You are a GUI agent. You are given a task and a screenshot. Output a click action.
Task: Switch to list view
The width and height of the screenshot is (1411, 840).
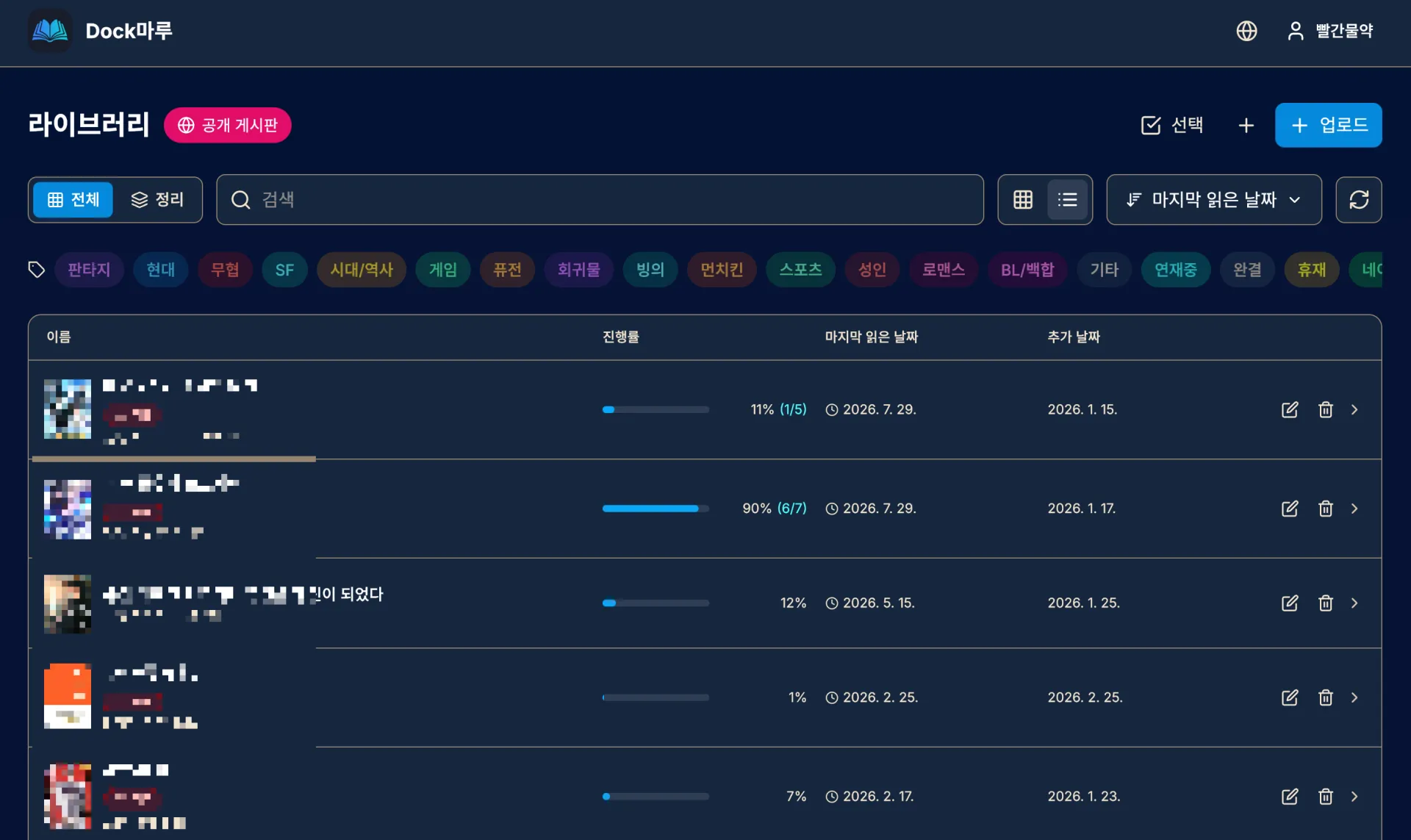[x=1067, y=200]
